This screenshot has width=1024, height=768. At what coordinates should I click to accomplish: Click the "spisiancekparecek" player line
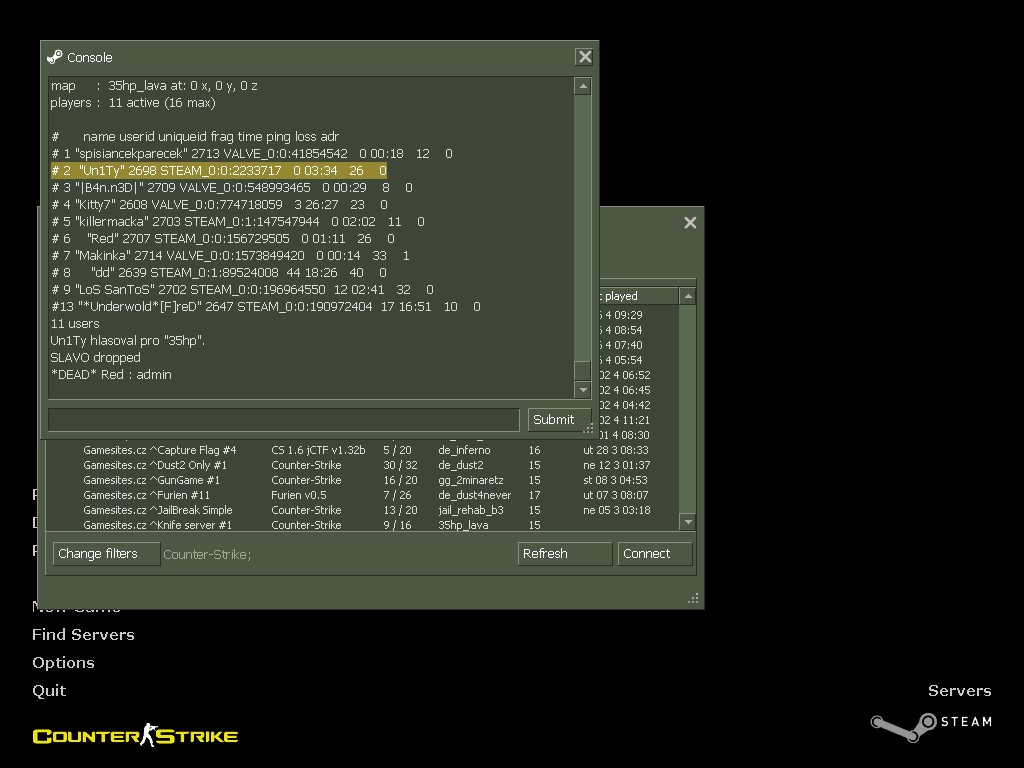pyautogui.click(x=251, y=153)
